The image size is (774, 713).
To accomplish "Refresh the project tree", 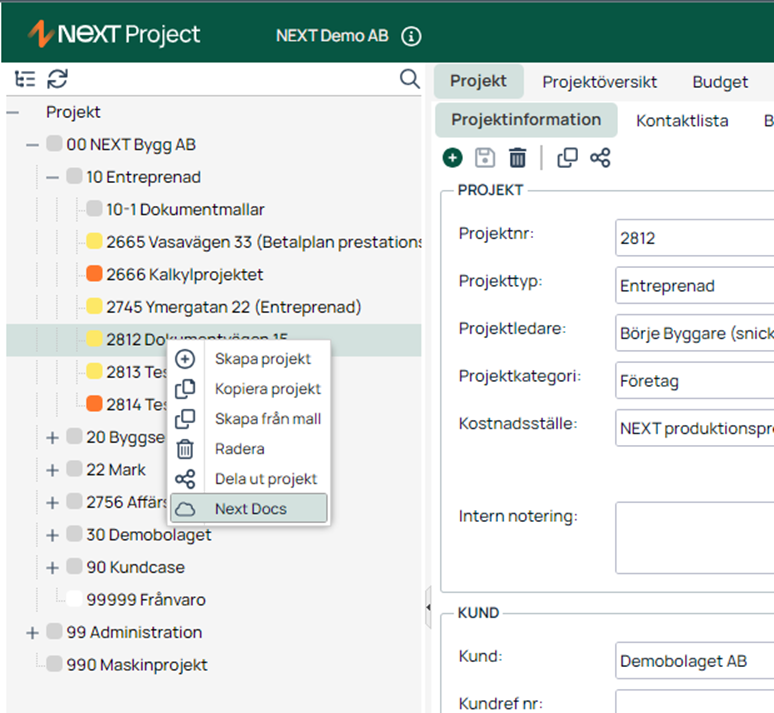I will click(57, 79).
